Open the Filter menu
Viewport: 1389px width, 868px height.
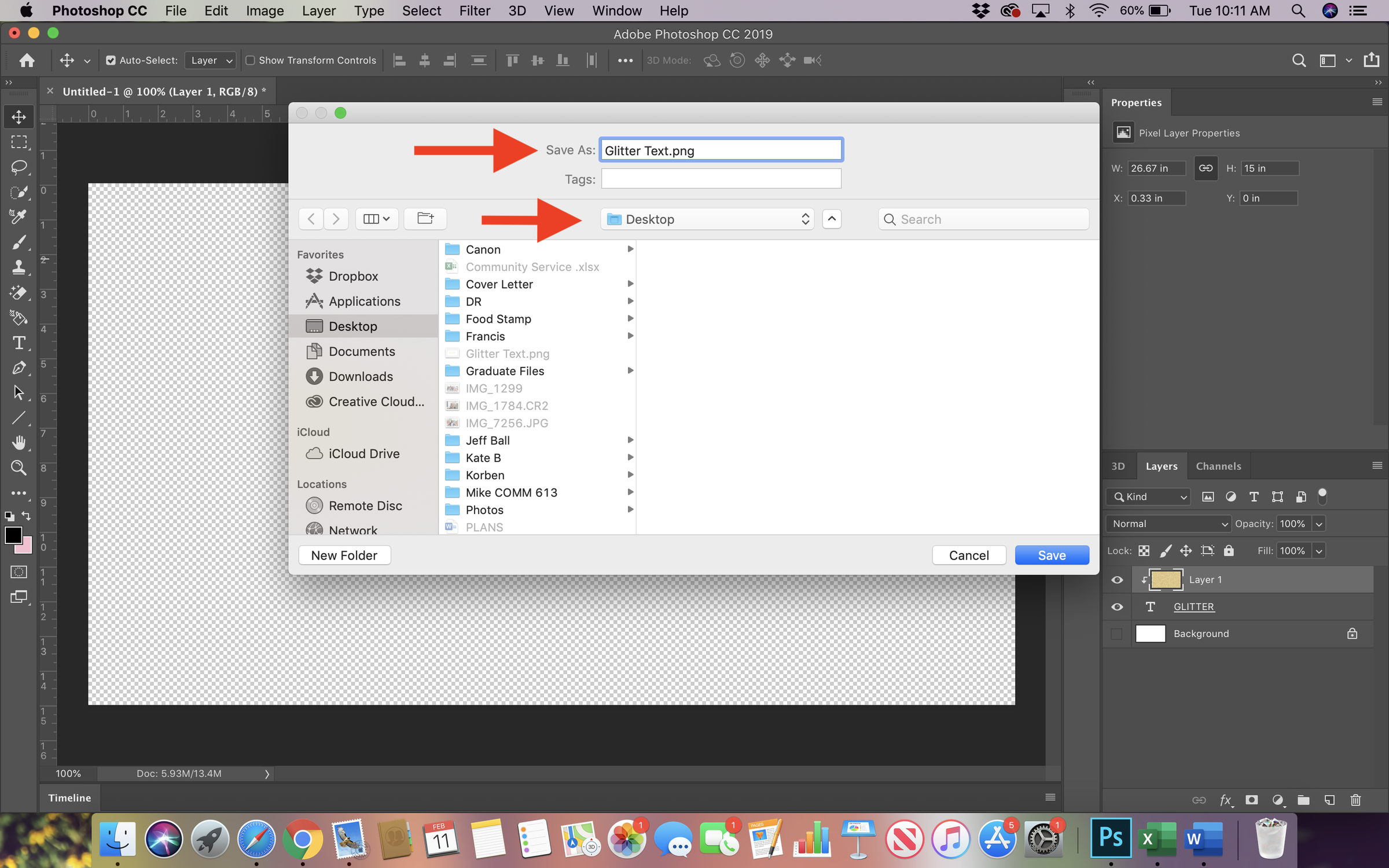(x=474, y=11)
